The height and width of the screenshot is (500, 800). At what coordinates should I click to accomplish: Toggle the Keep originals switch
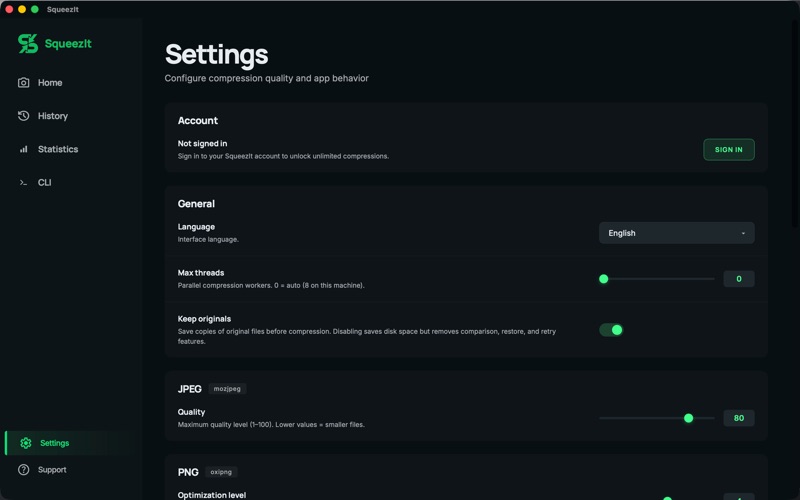611,330
